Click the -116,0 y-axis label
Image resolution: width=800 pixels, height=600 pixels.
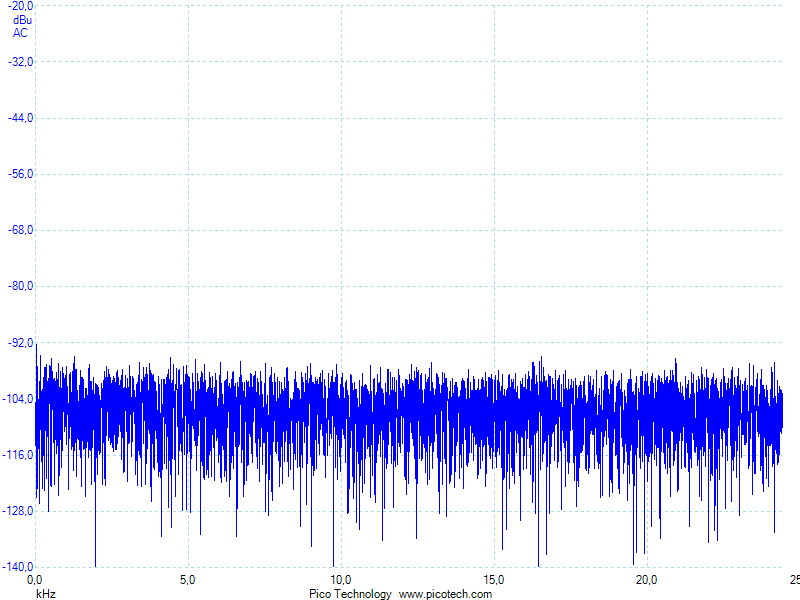(18, 455)
